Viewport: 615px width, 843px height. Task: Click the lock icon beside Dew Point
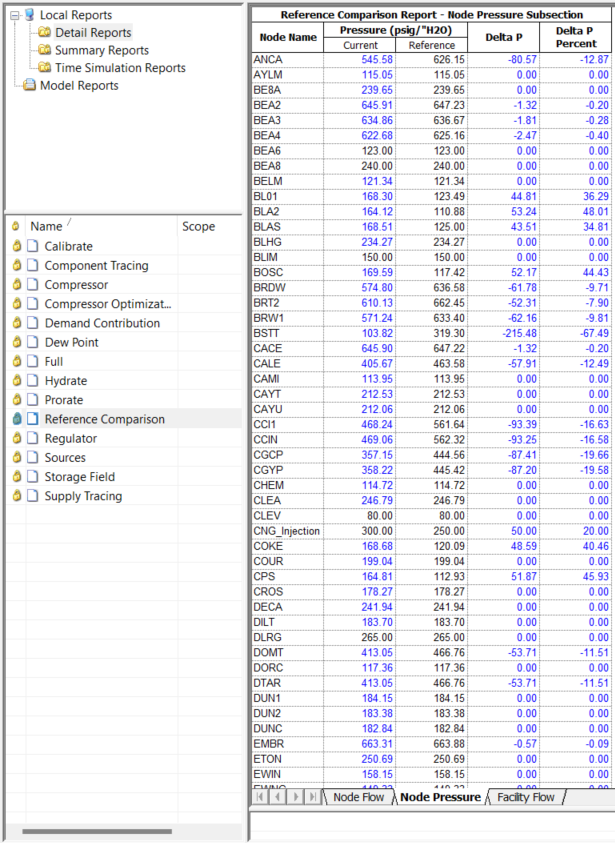tap(17, 342)
